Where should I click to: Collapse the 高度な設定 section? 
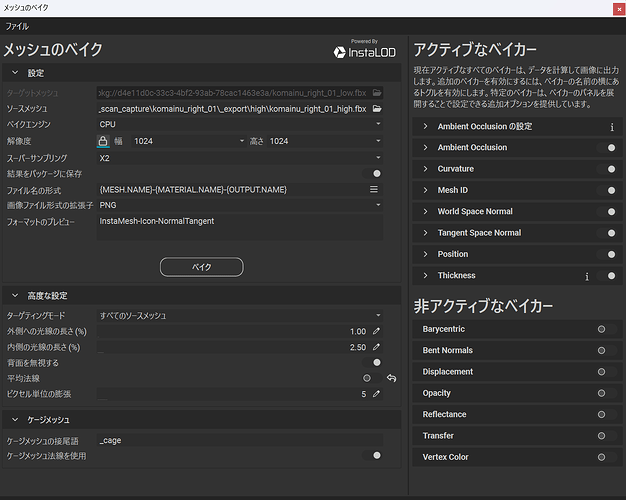(x=16, y=296)
